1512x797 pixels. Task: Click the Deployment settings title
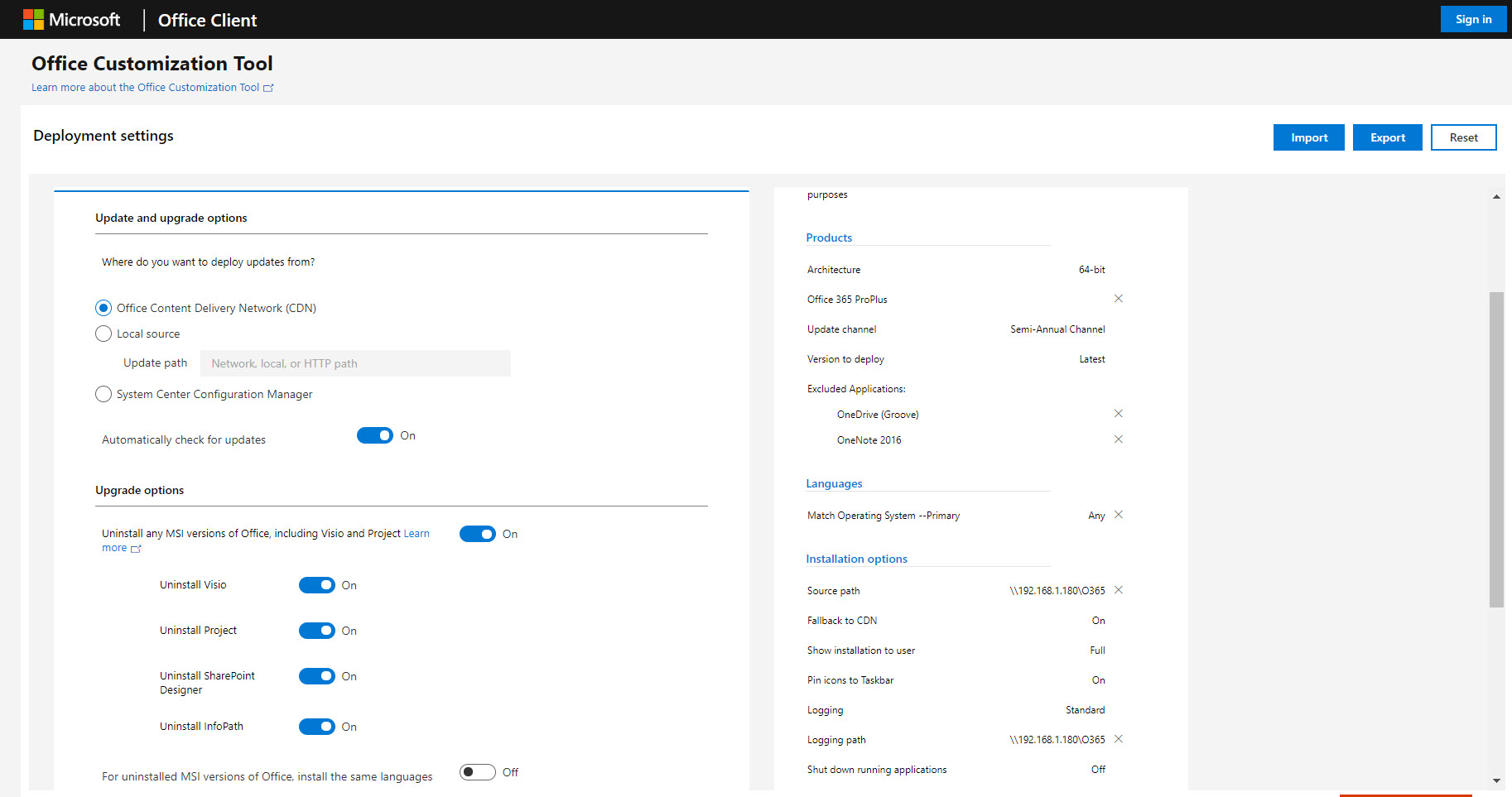[104, 136]
